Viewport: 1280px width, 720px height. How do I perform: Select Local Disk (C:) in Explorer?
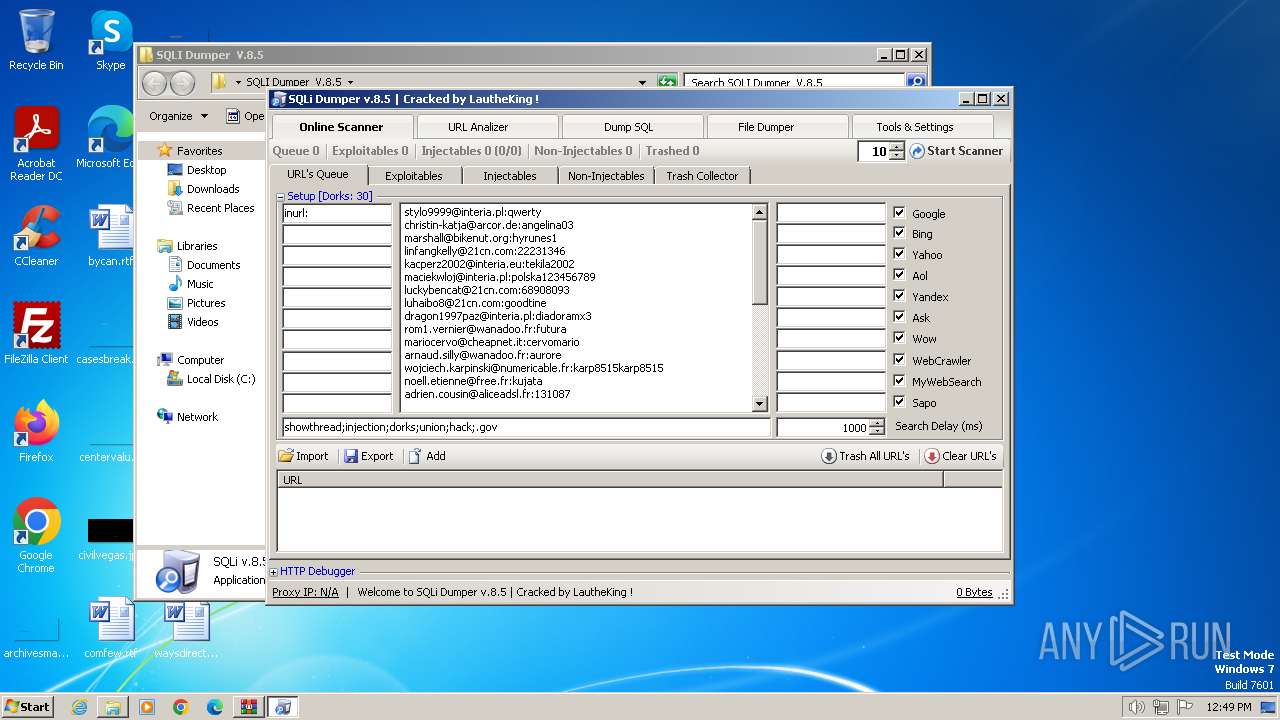pos(221,379)
